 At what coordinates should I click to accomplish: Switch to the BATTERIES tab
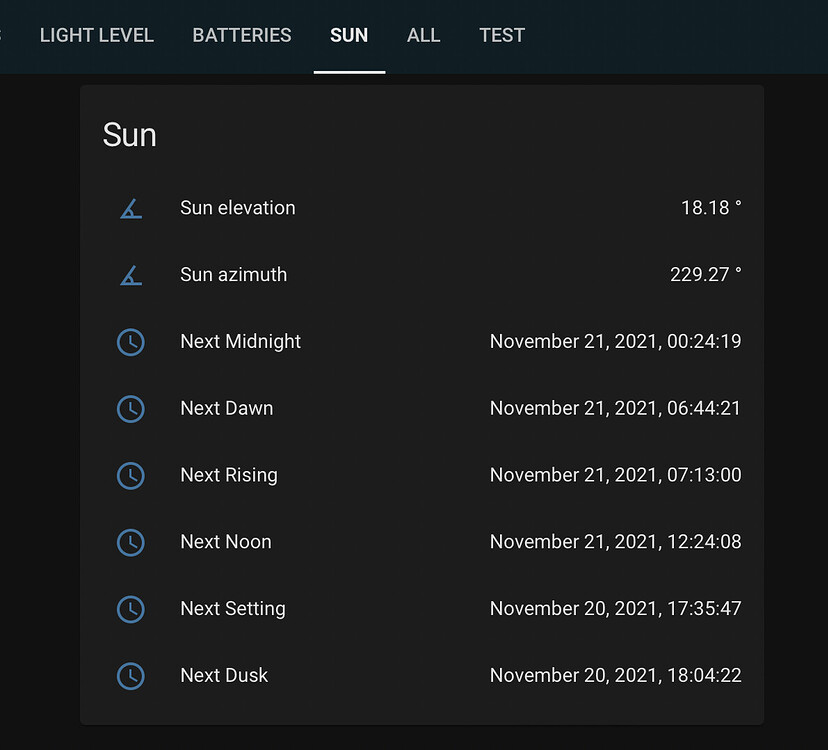(241, 35)
